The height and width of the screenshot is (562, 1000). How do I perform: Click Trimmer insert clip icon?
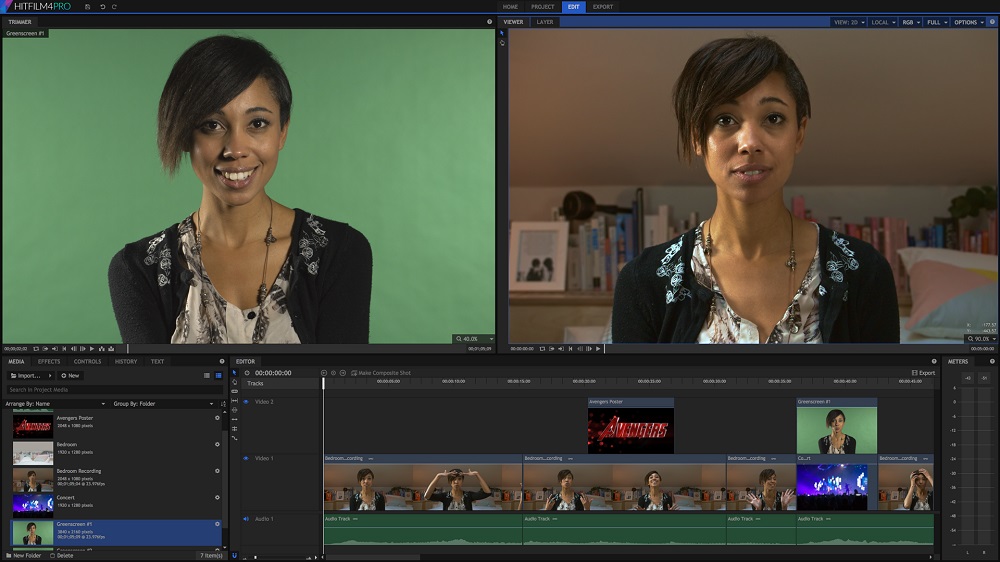pos(101,349)
